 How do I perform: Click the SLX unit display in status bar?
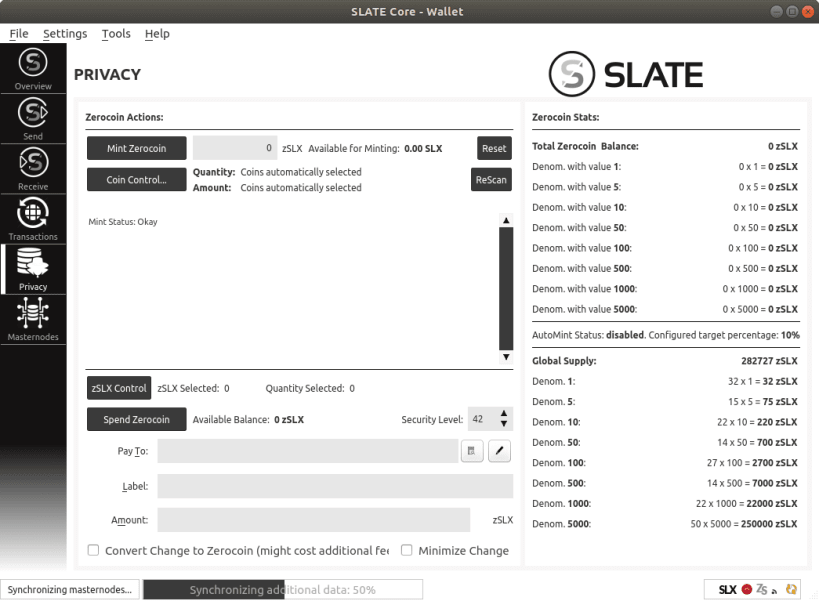[x=727, y=590]
